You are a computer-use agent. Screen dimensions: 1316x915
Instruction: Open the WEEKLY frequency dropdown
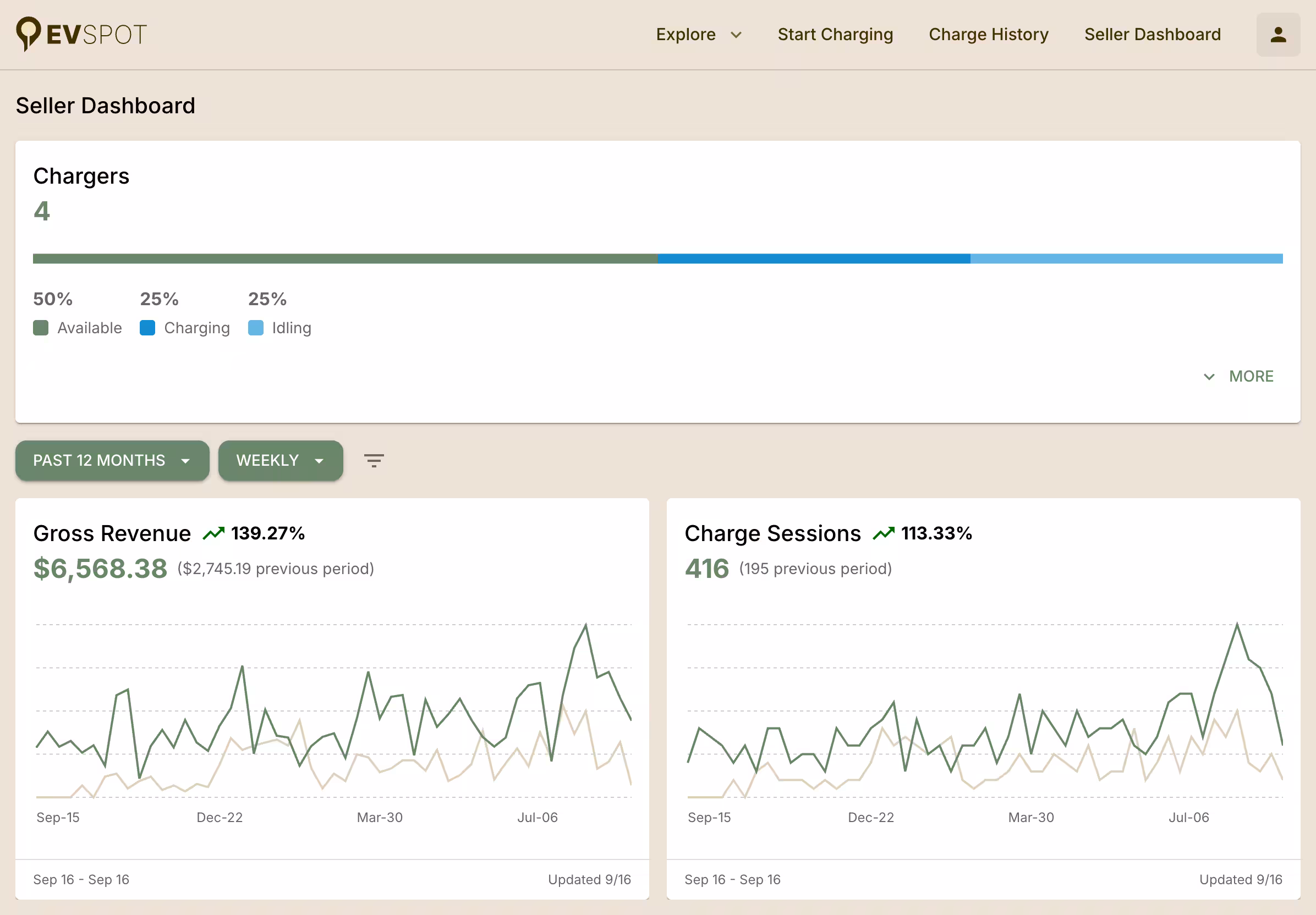pyautogui.click(x=280, y=460)
